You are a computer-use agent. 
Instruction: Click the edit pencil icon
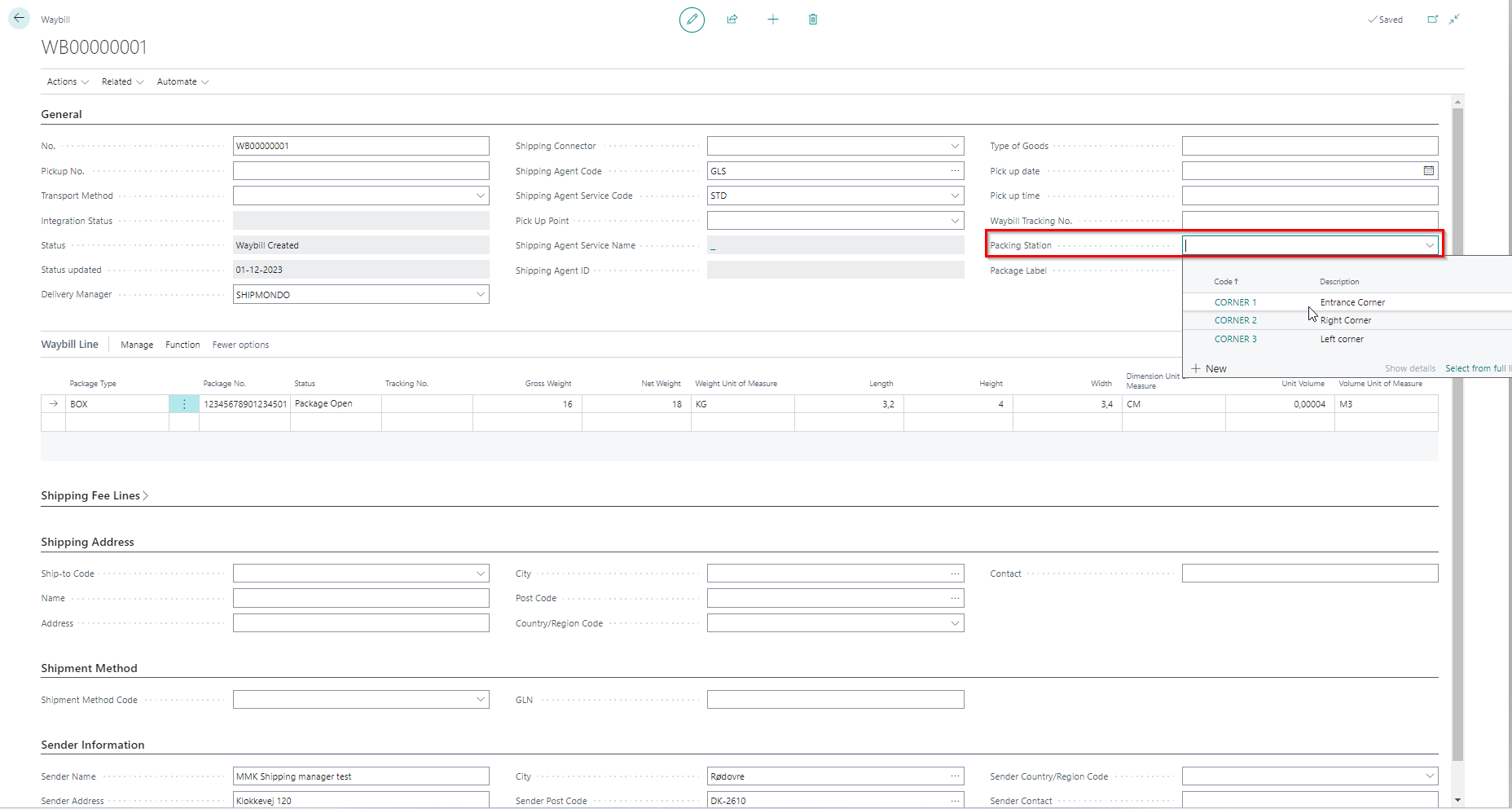pos(692,20)
